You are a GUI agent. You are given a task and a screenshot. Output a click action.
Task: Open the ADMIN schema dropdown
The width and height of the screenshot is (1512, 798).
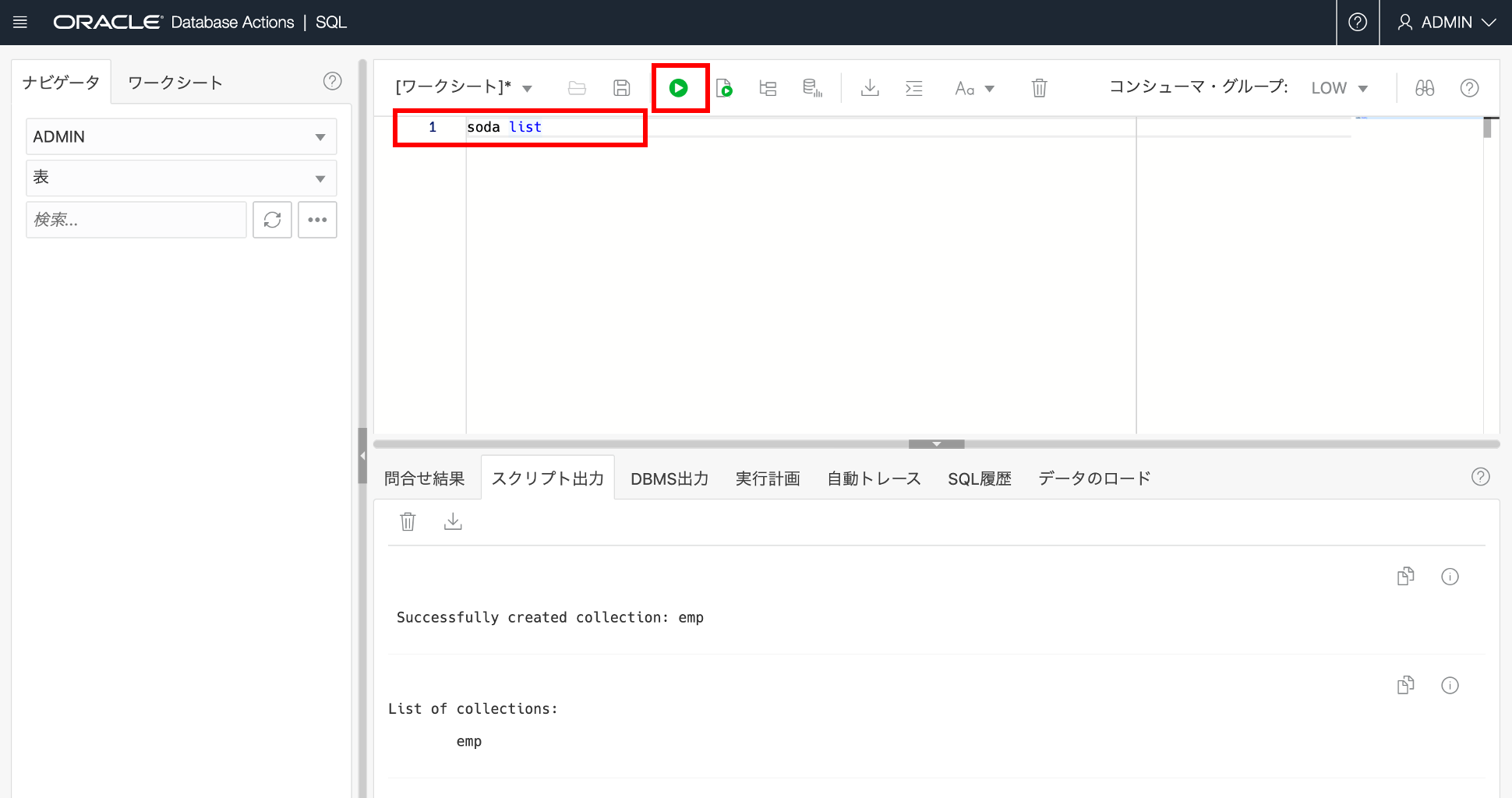pos(181,137)
